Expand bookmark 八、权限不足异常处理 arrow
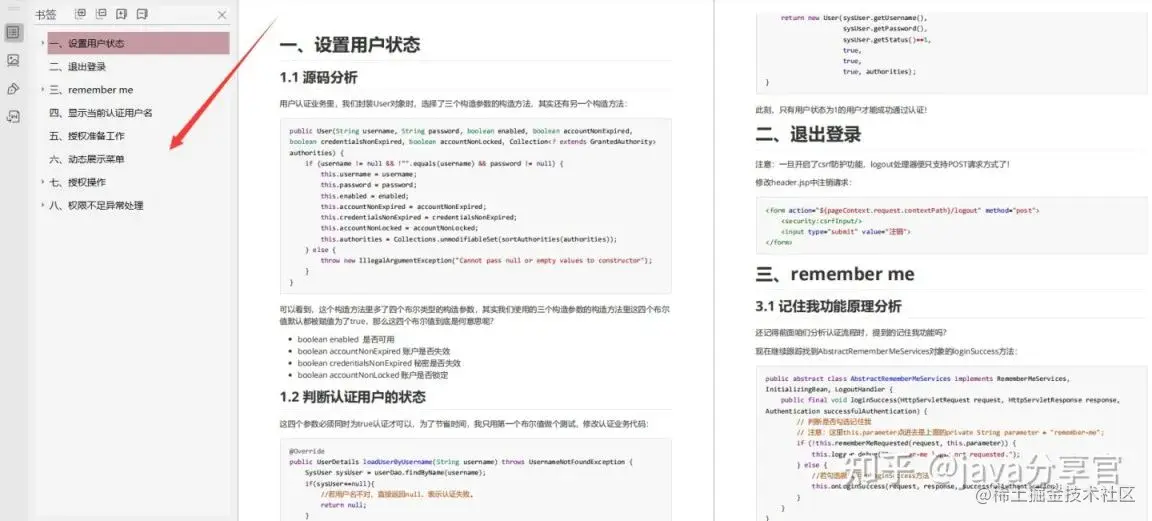 point(43,206)
